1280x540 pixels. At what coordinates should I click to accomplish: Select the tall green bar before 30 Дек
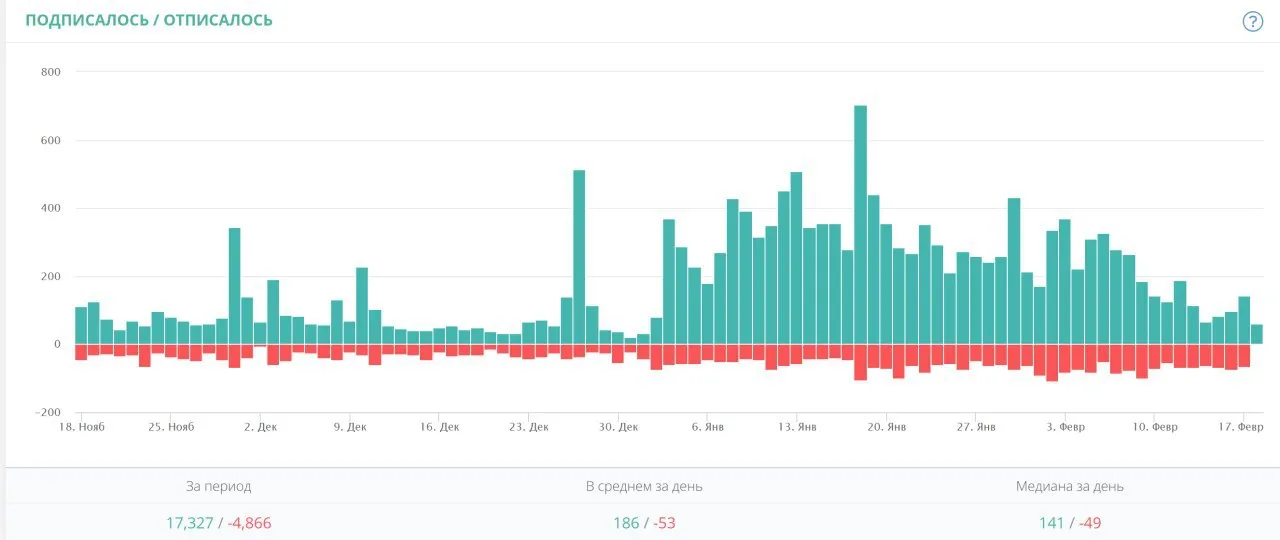579,257
